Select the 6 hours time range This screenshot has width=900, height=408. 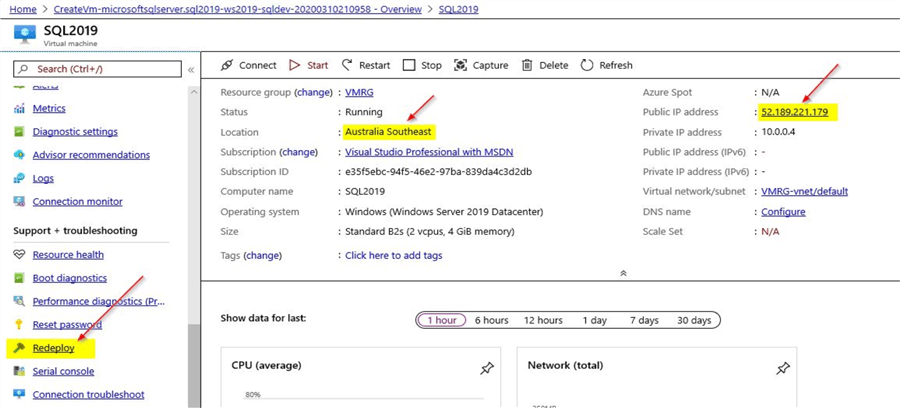point(491,320)
